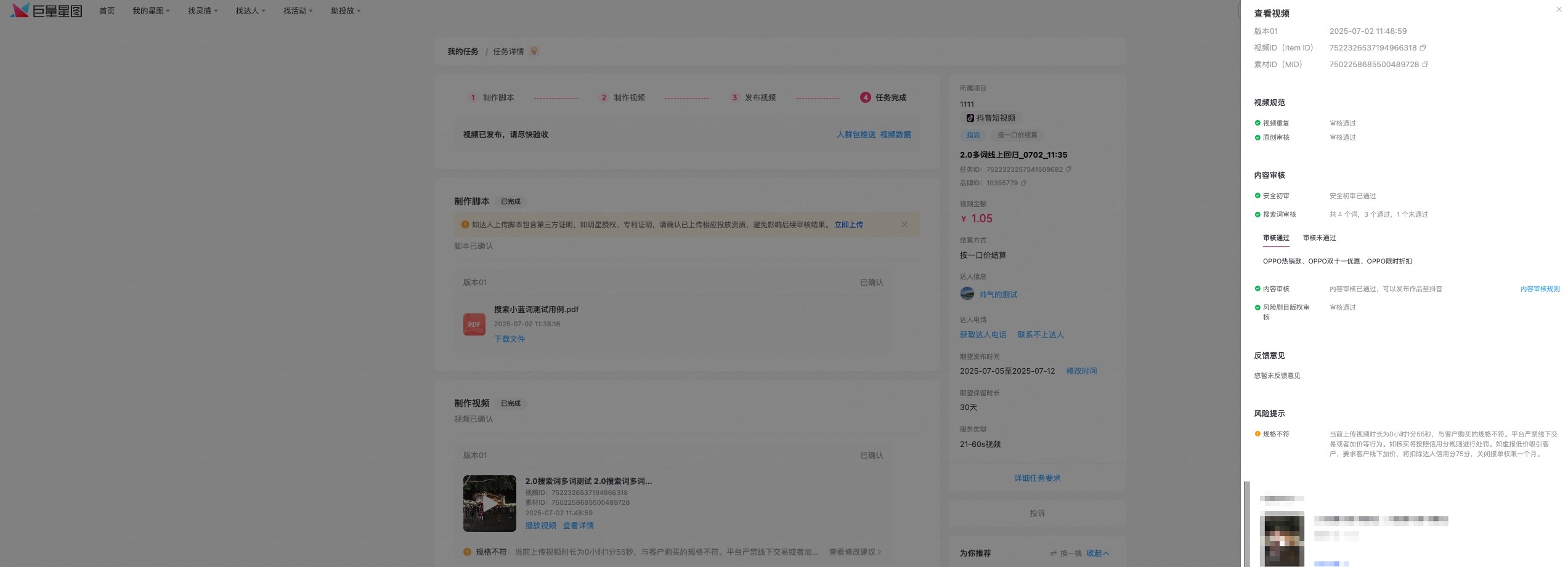Click the blurred thumbnail in the drawer bottom
1568x567 pixels.
pos(1282,539)
